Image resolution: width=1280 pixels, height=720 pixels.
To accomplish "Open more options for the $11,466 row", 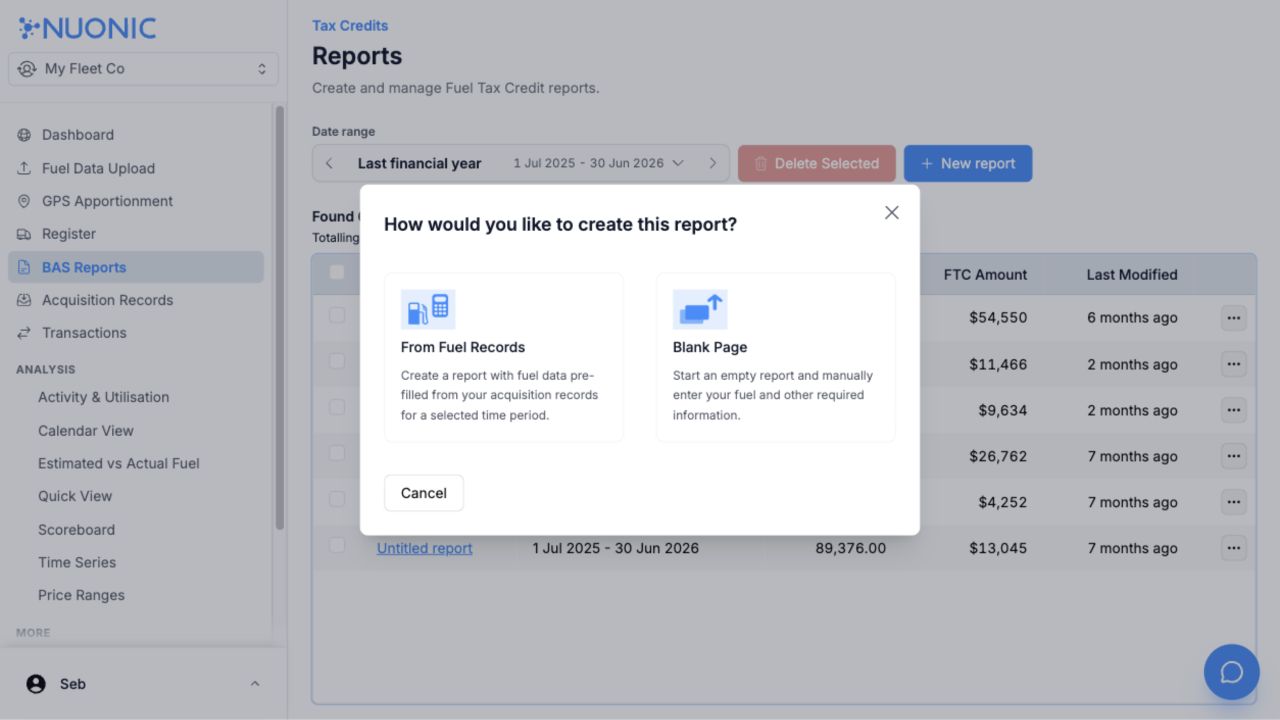I will tap(1234, 364).
